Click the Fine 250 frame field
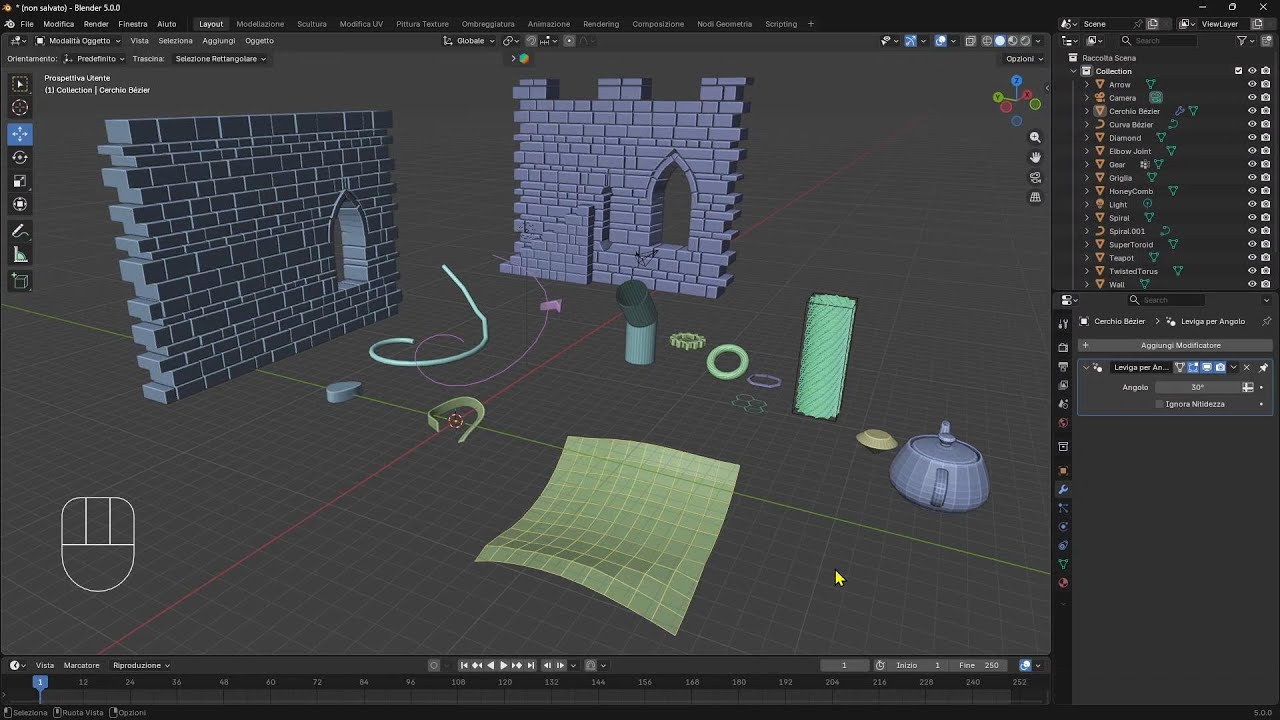 pyautogui.click(x=981, y=665)
